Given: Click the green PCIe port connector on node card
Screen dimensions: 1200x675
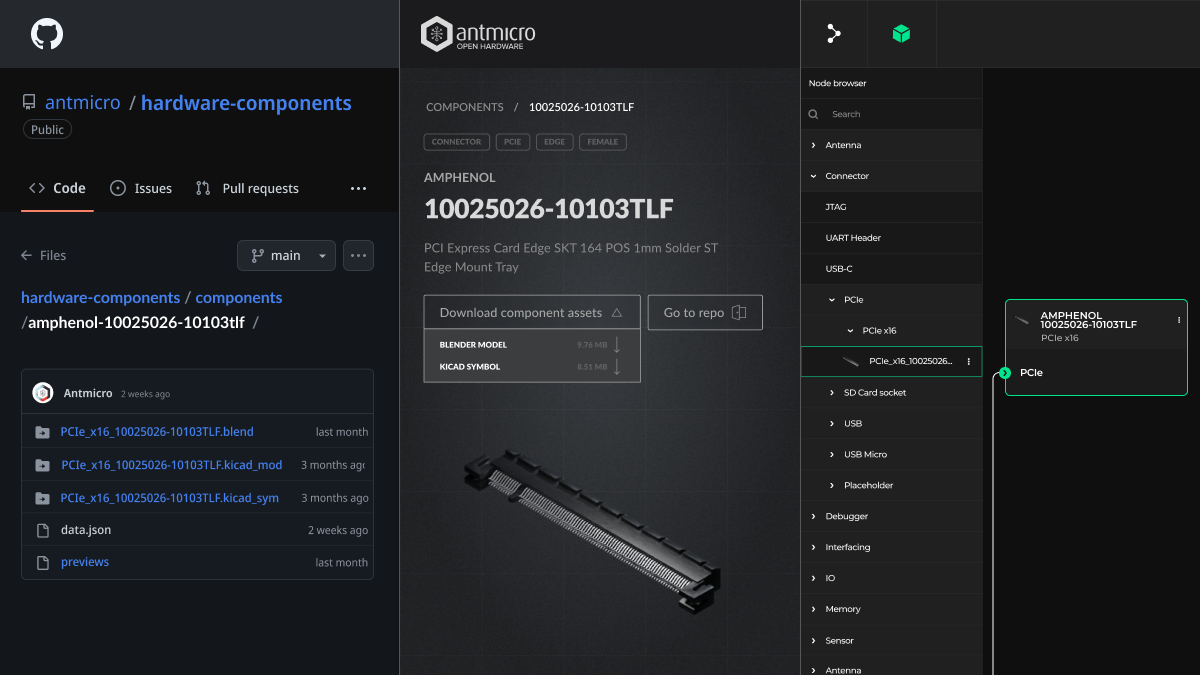Looking at the screenshot, I should [1004, 372].
